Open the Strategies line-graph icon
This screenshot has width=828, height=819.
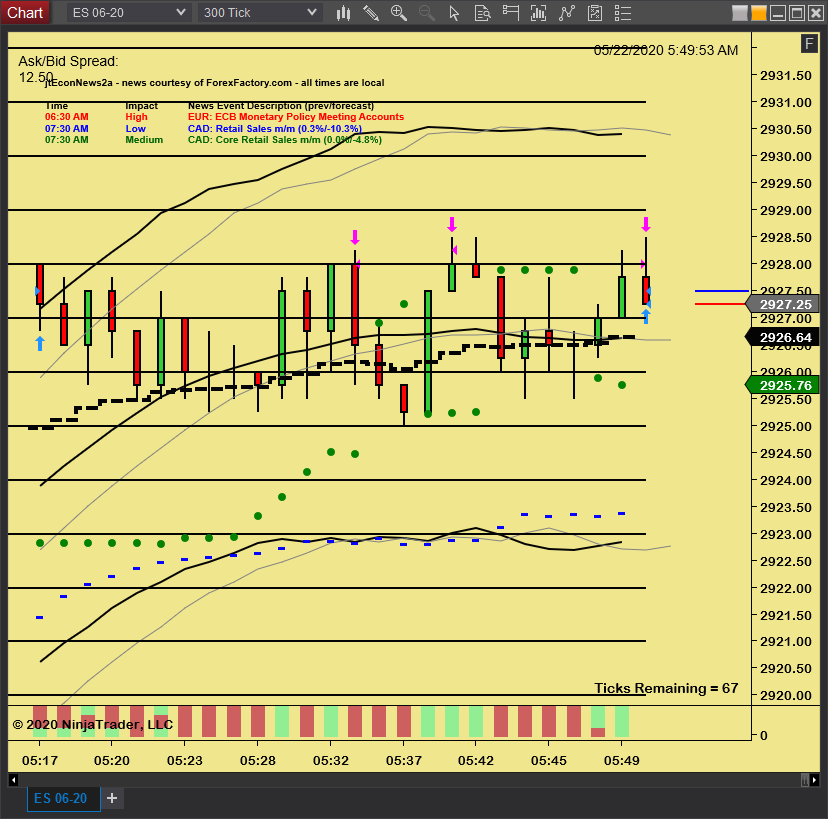click(567, 13)
